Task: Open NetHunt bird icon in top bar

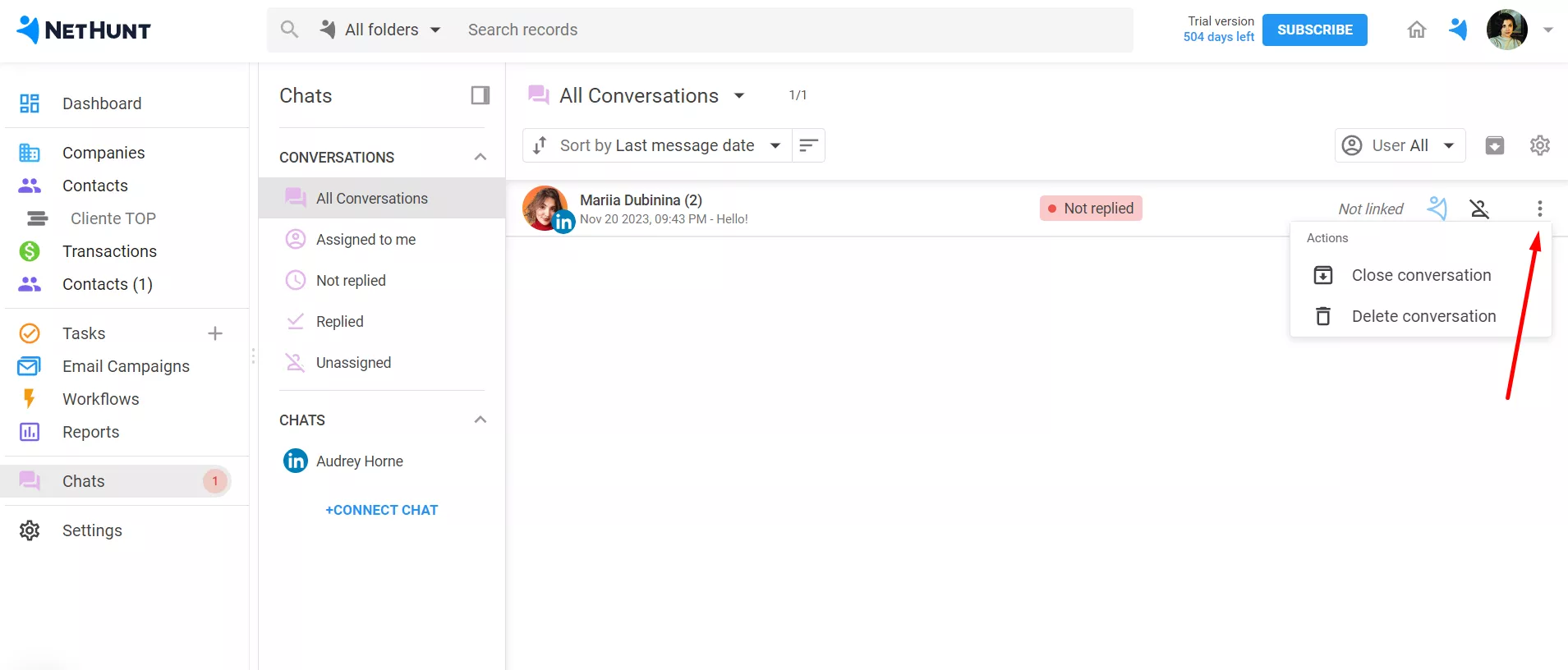Action: pos(1458,30)
